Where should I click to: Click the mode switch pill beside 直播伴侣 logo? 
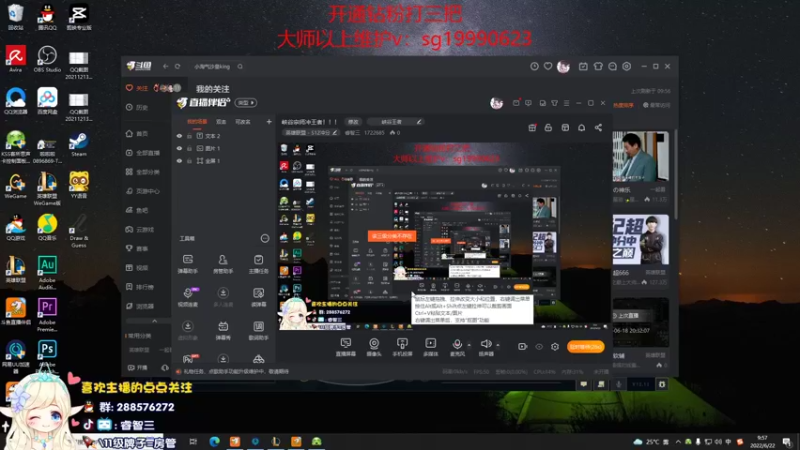point(246,103)
